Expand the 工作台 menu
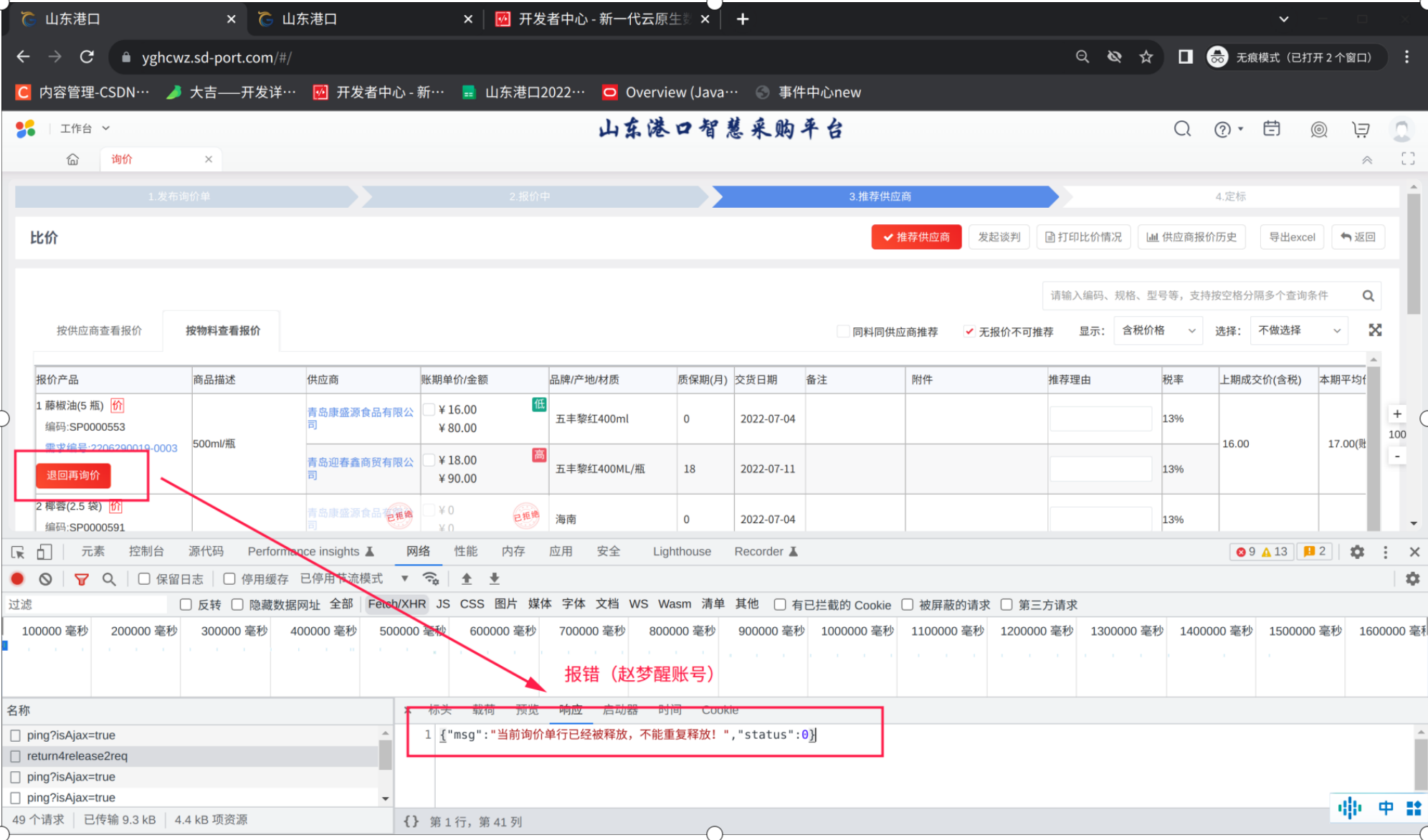 [x=85, y=128]
